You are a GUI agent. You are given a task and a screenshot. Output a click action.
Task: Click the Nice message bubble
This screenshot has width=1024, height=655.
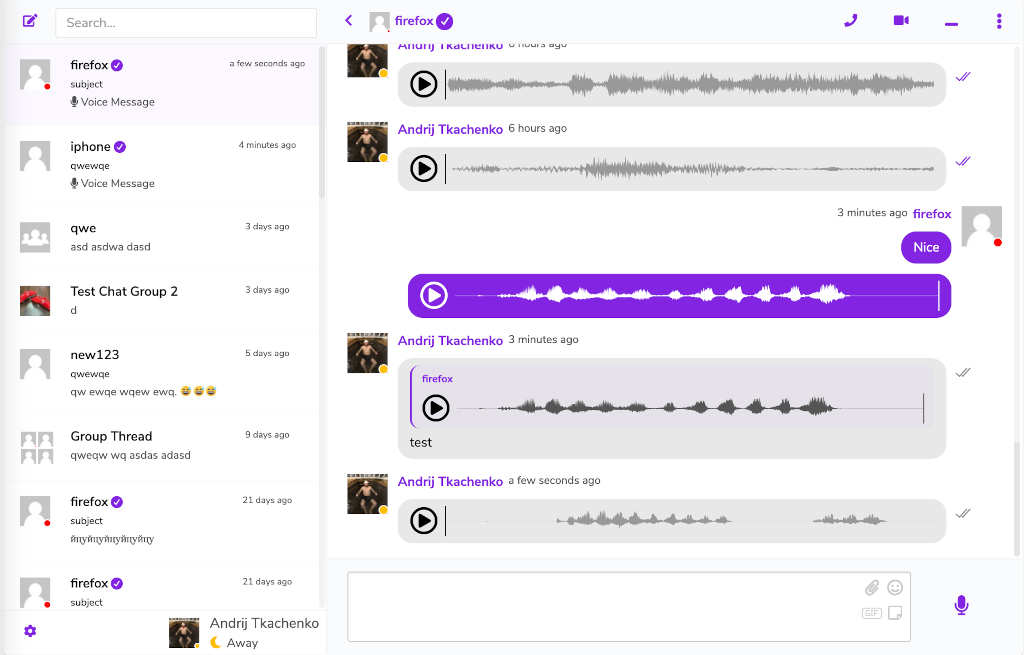click(926, 248)
